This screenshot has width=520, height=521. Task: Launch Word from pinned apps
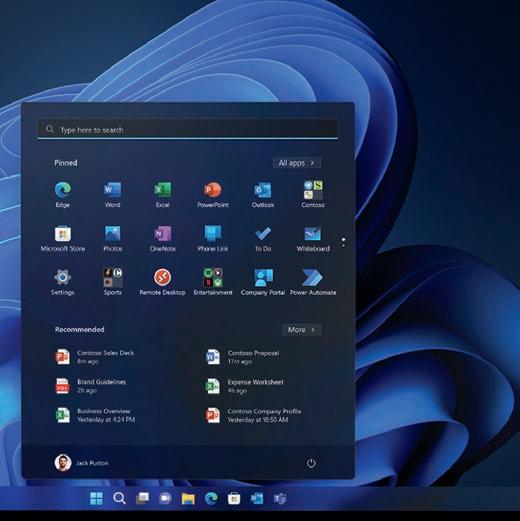click(x=113, y=195)
